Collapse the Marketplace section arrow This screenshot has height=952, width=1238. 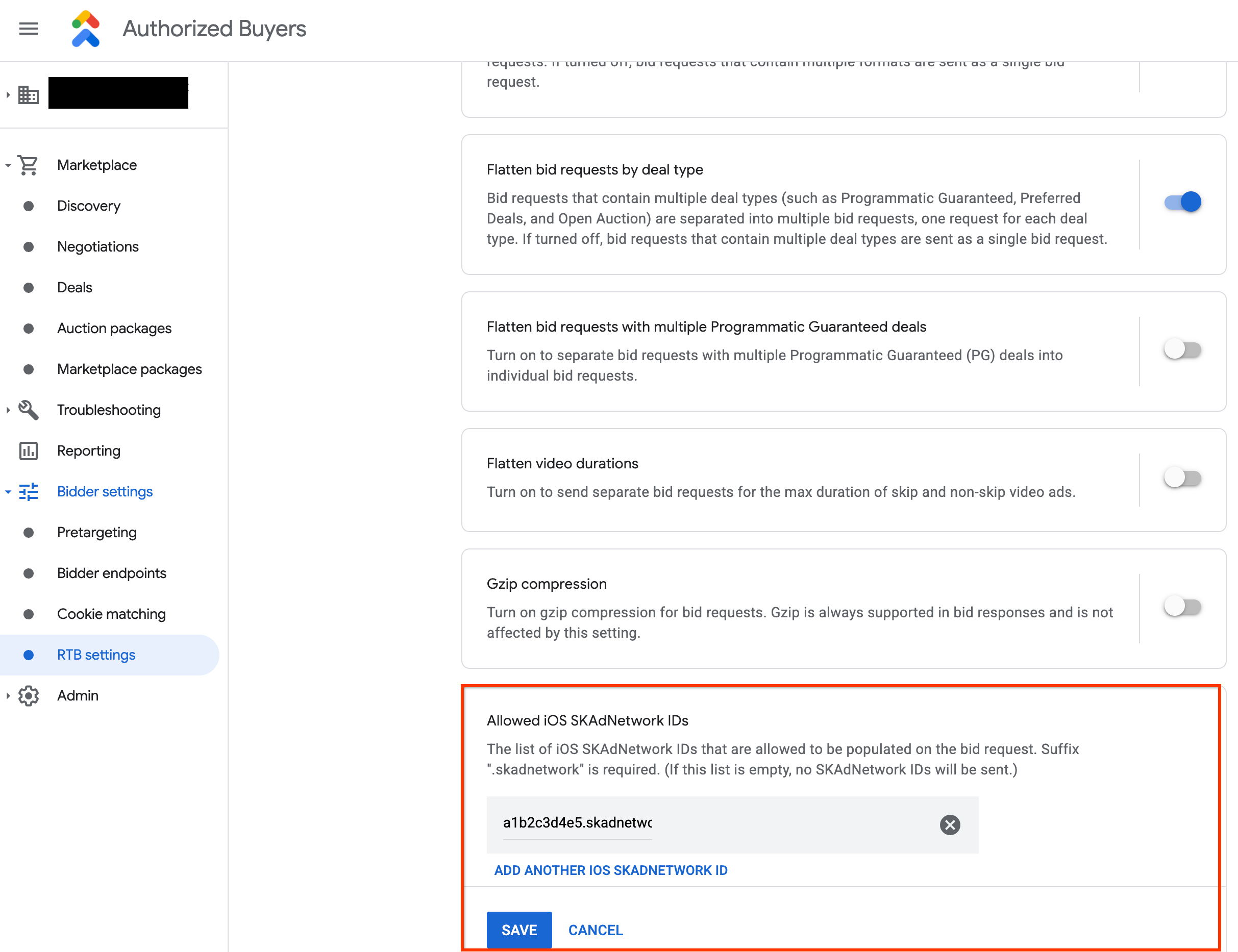[x=8, y=165]
